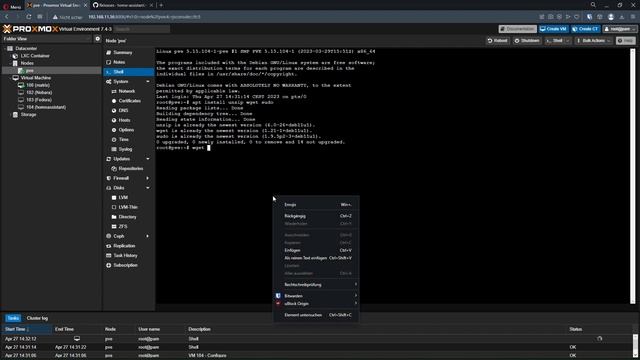The height and width of the screenshot is (360, 640).
Task: Select LXC Container in the tree
Action: [x=35, y=56]
